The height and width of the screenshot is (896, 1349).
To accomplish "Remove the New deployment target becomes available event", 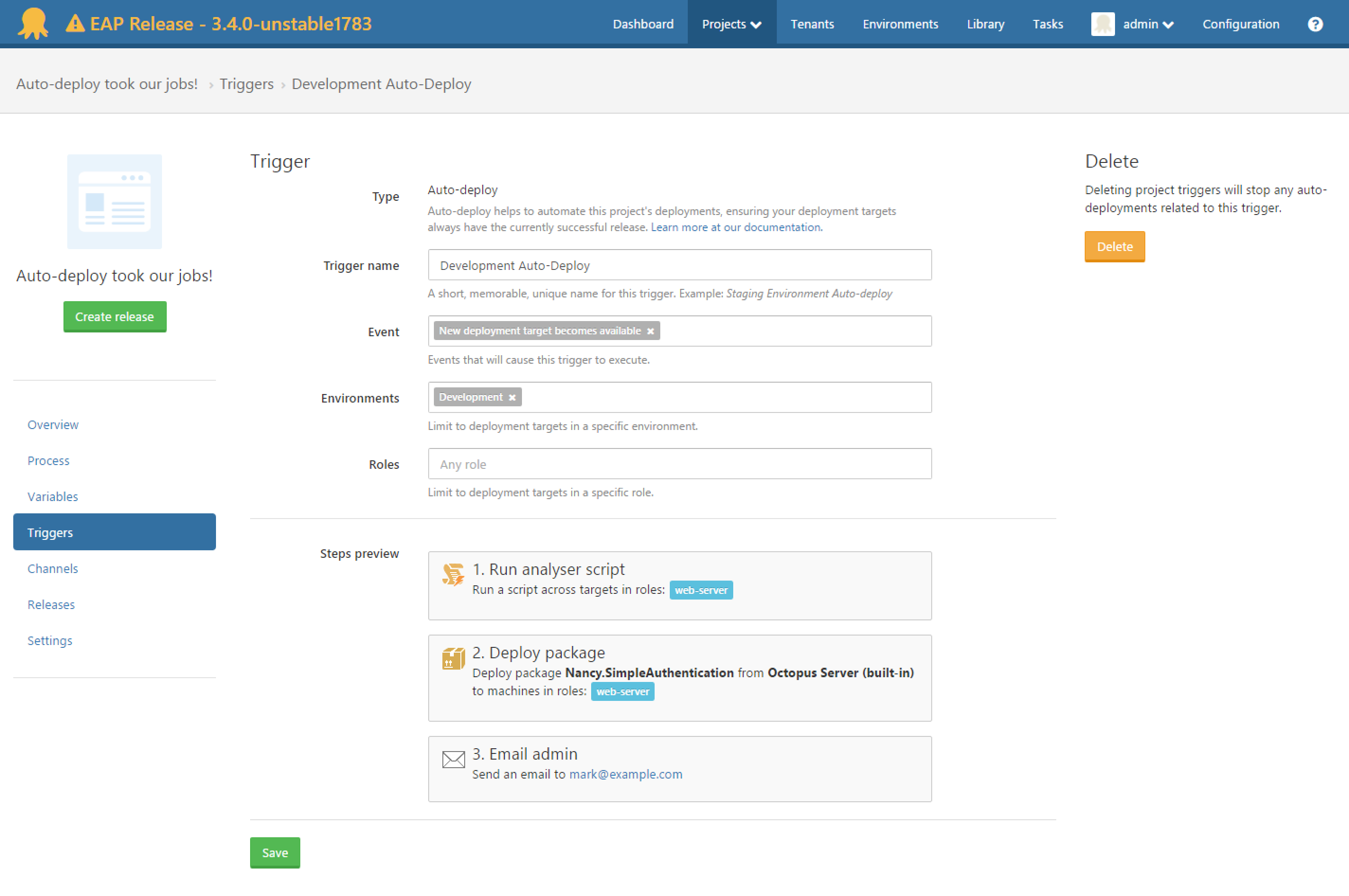I will pyautogui.click(x=650, y=330).
